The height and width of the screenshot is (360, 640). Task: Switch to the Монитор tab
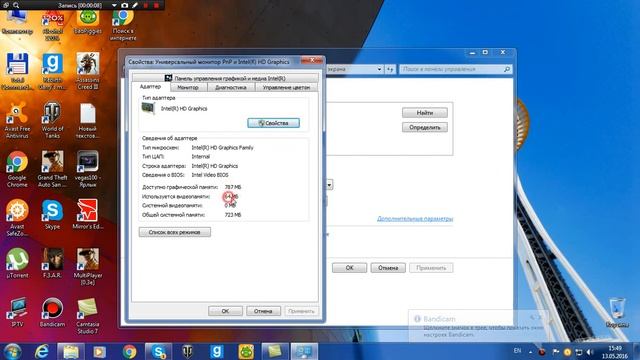(x=188, y=87)
